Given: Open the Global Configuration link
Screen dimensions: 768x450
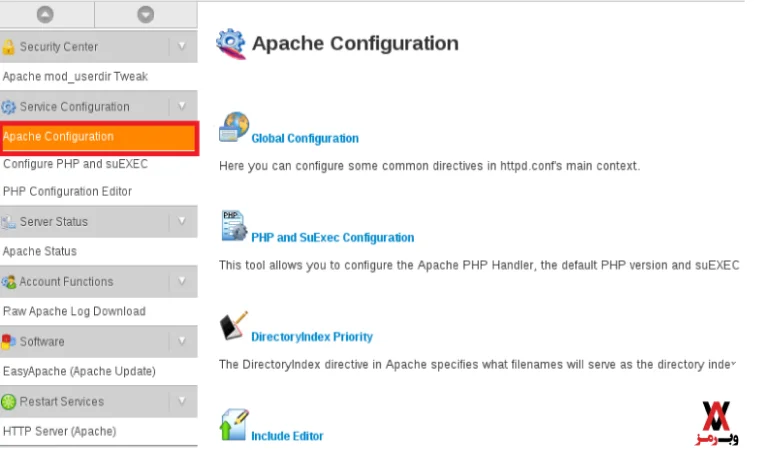Looking at the screenshot, I should pos(305,139).
